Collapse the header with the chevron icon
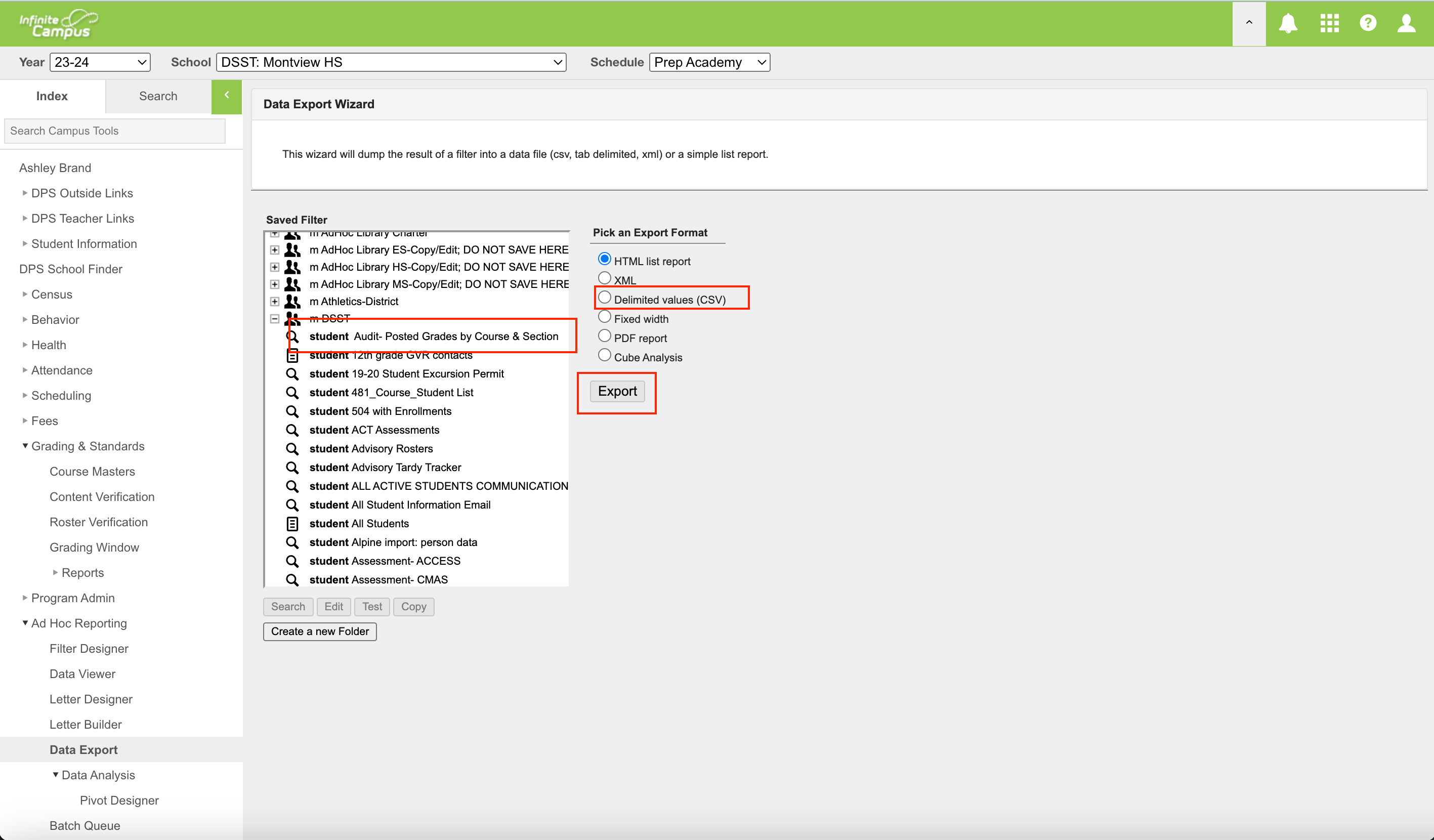Viewport: 1434px width, 840px height. coord(1248,23)
